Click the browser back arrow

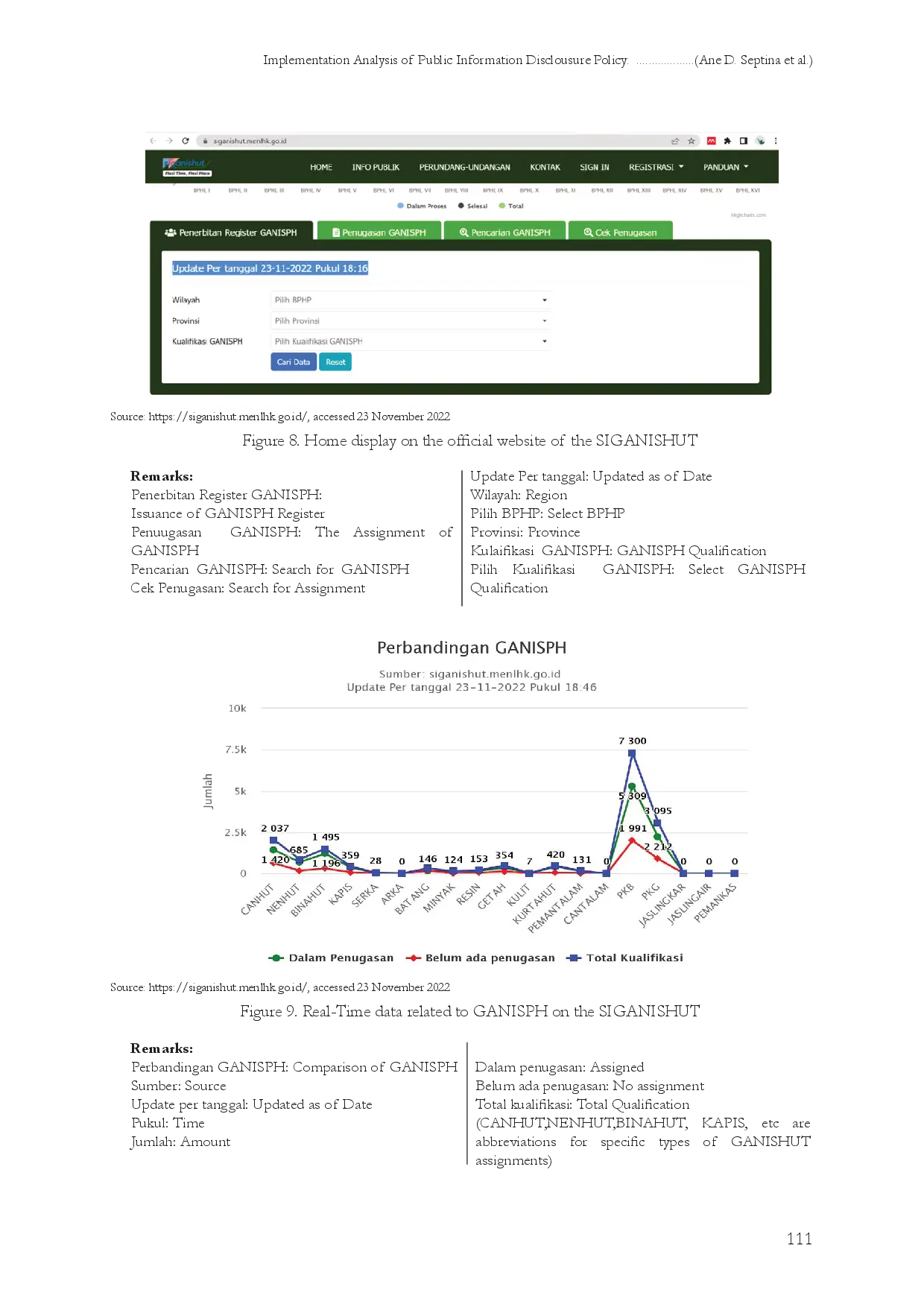point(153,141)
